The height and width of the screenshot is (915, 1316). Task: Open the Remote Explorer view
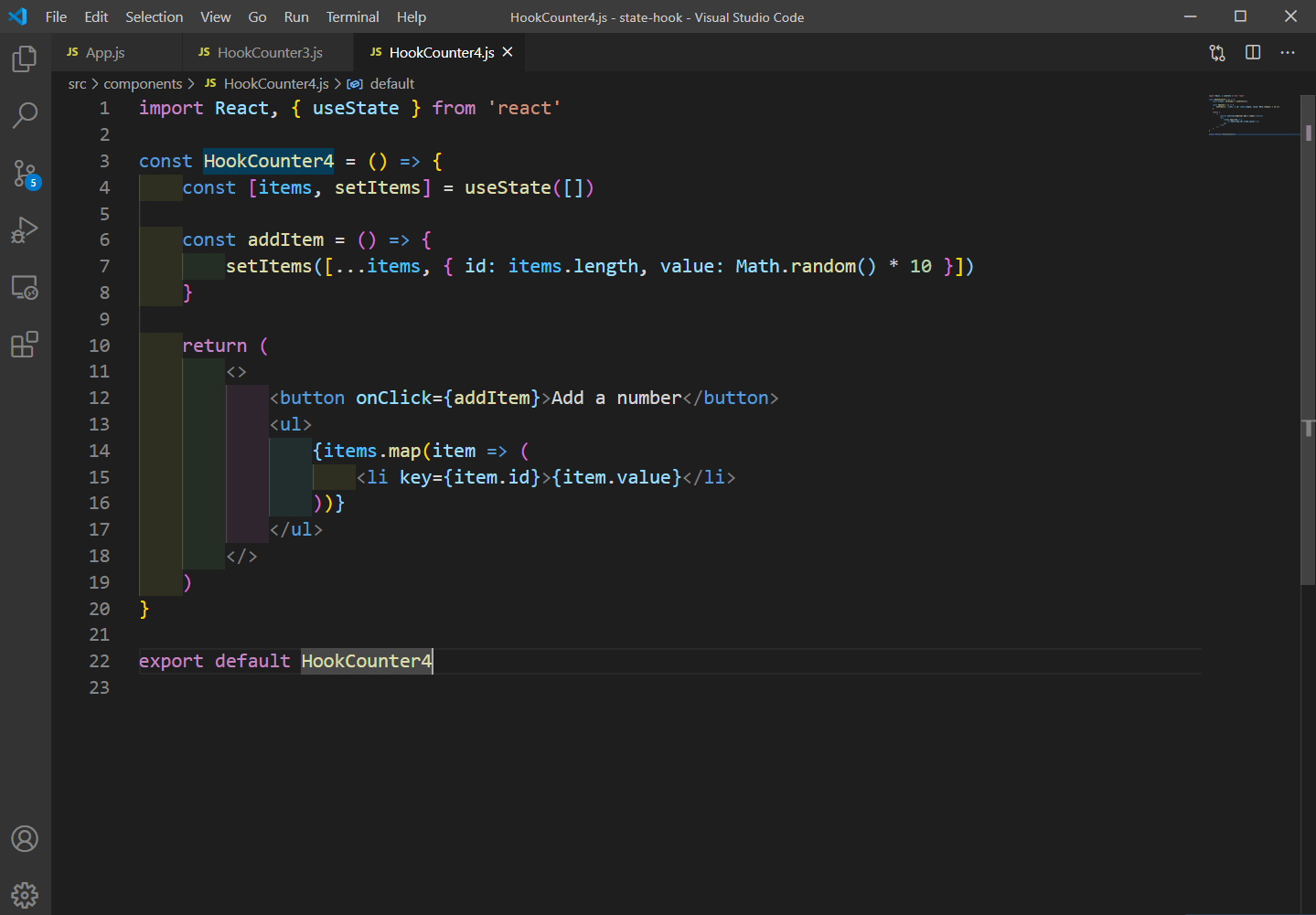coord(25,288)
